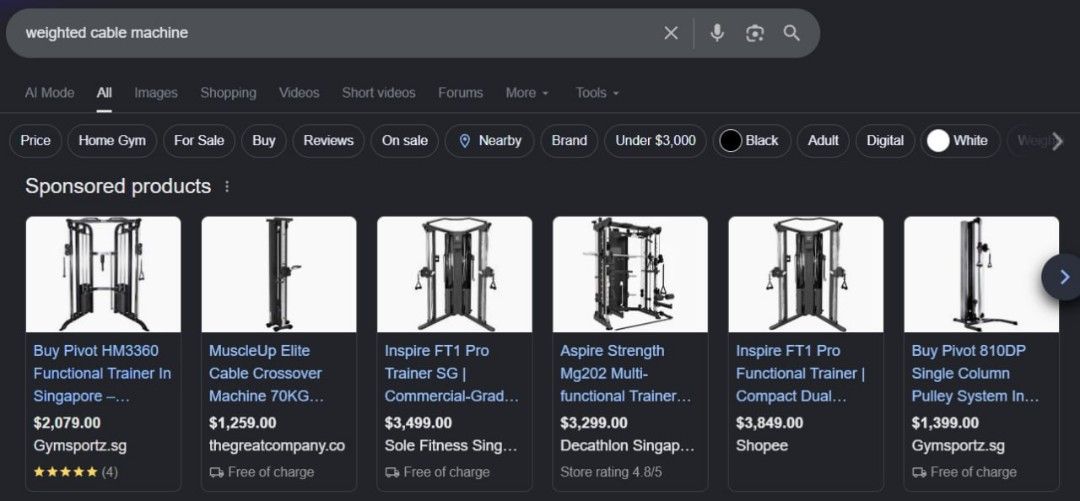Click the $3,299.00 price

coord(594,423)
